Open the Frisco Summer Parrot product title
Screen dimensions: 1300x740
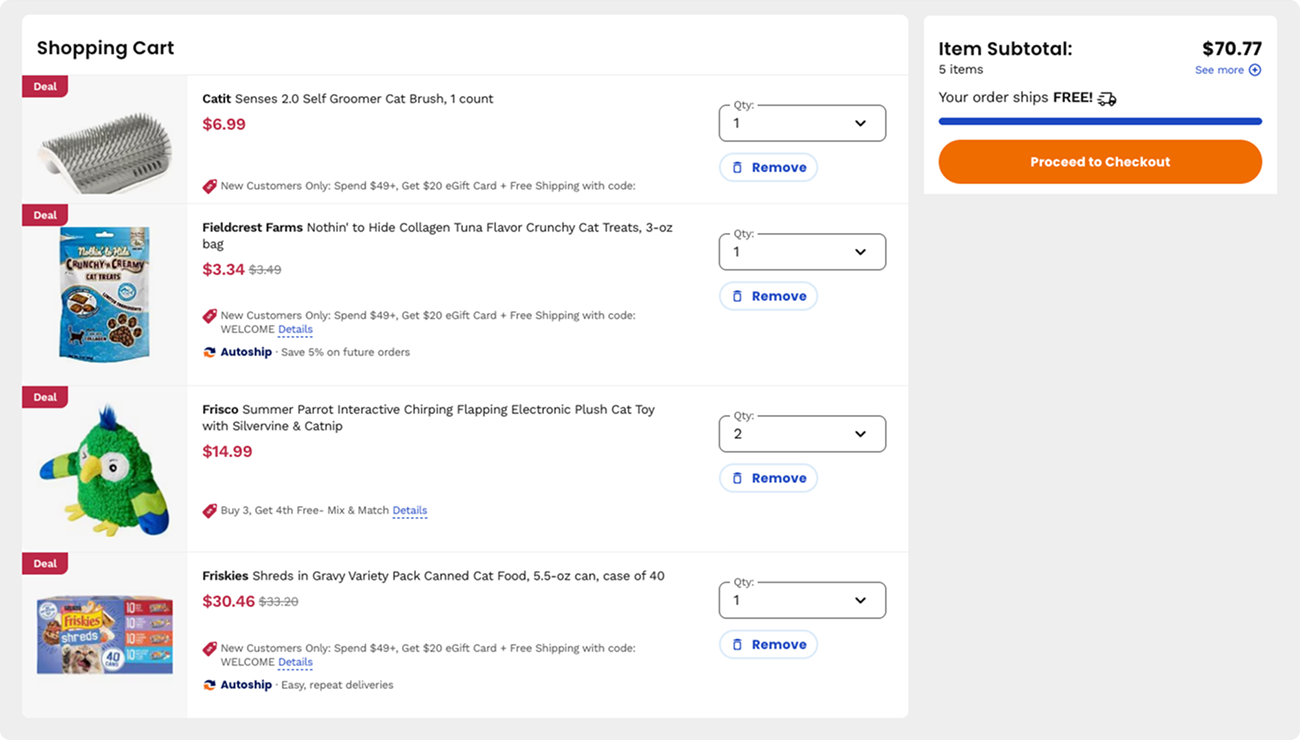tap(428, 418)
